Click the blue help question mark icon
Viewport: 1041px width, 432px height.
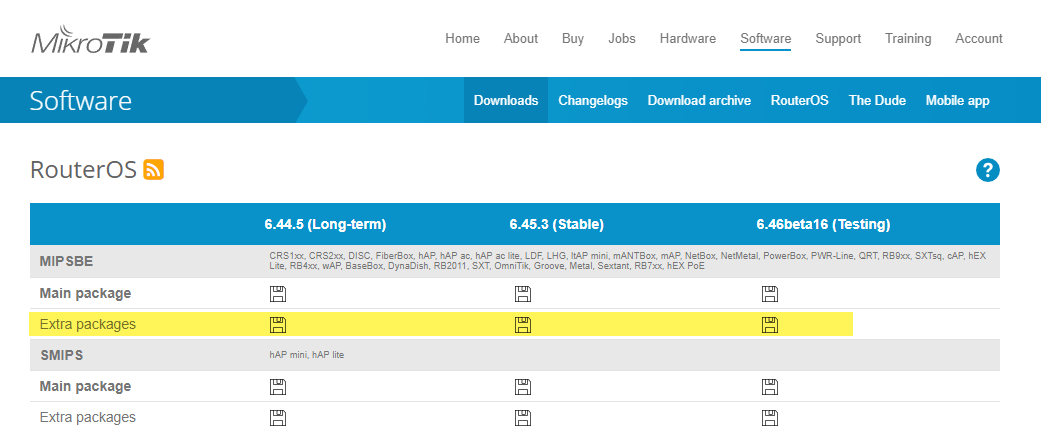(987, 171)
